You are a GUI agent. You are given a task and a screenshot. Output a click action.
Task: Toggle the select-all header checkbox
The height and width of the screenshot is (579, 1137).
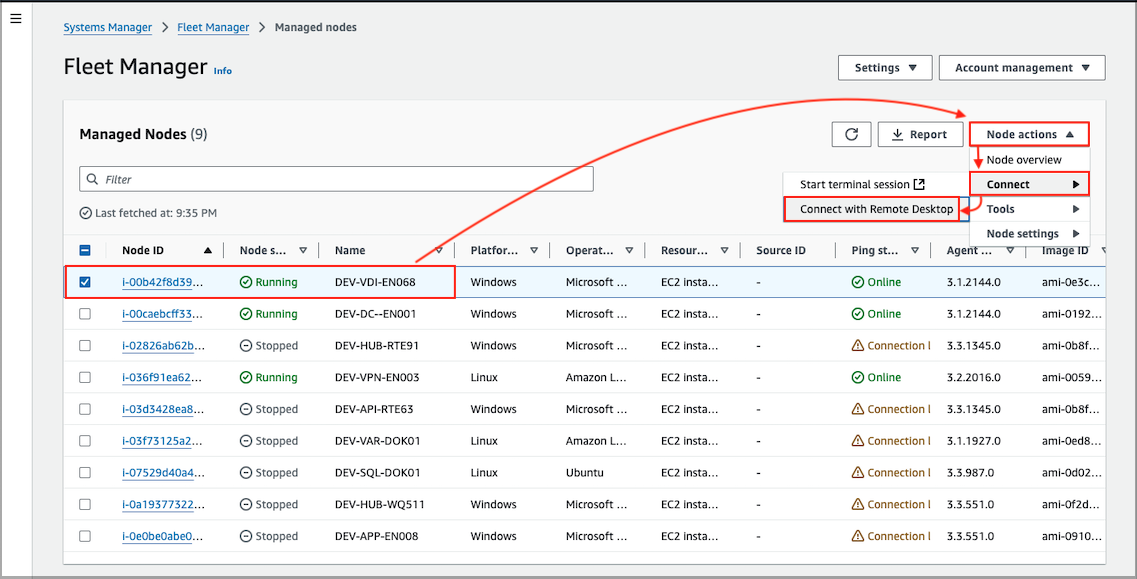85,251
